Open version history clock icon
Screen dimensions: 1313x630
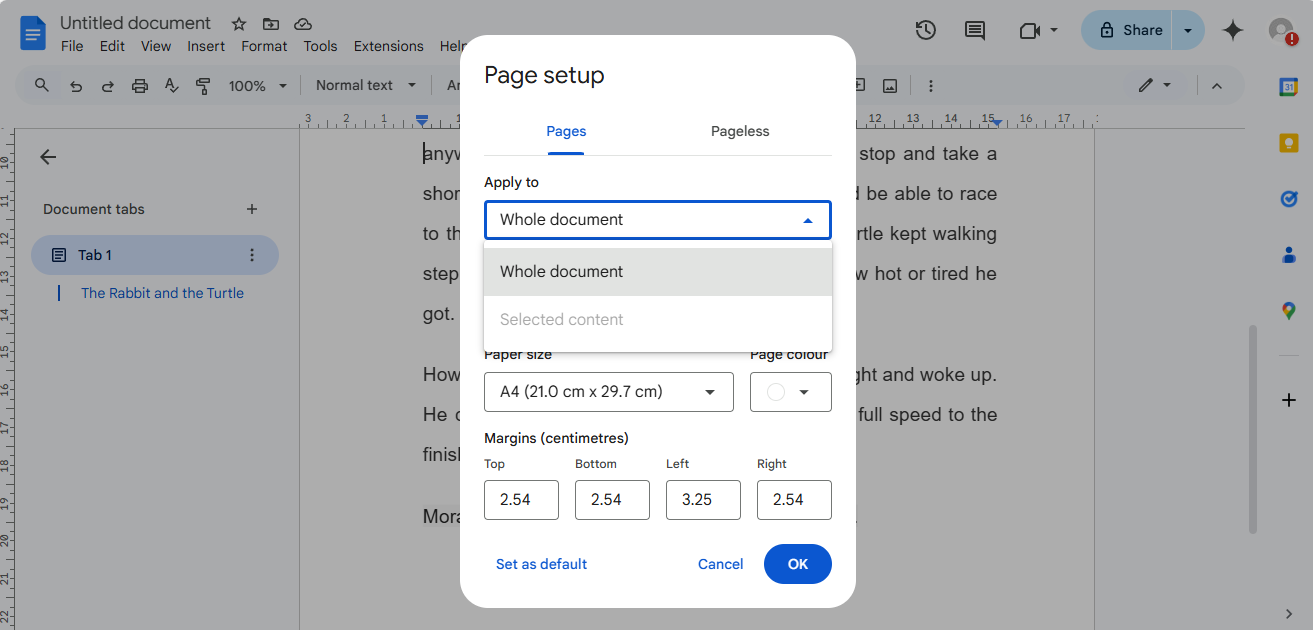pos(925,30)
